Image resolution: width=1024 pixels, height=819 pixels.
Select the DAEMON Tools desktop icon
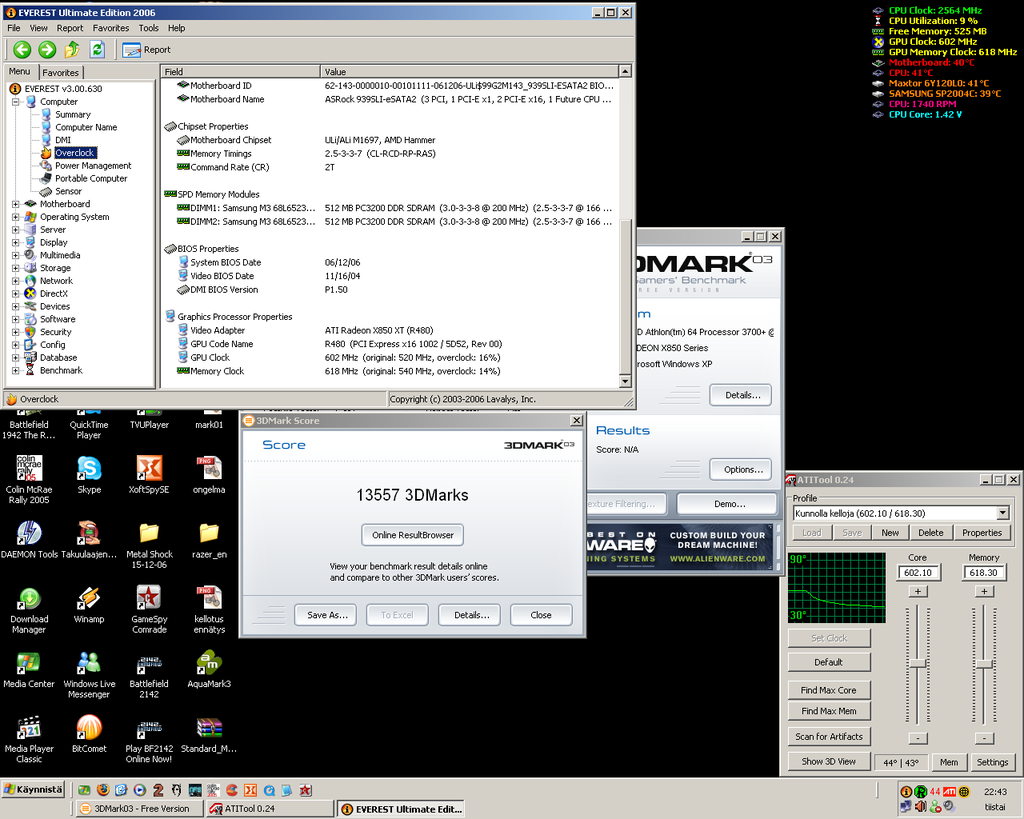(x=29, y=533)
